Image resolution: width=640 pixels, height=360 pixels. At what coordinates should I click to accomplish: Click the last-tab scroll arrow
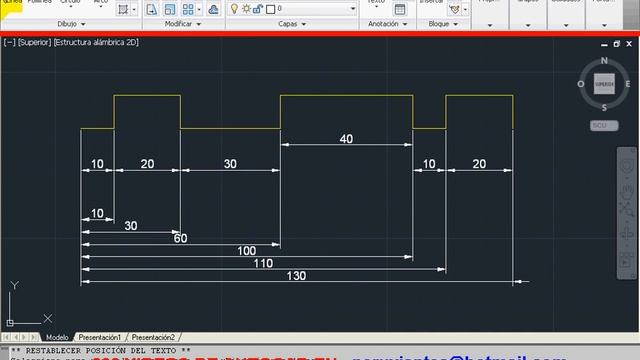33,337
